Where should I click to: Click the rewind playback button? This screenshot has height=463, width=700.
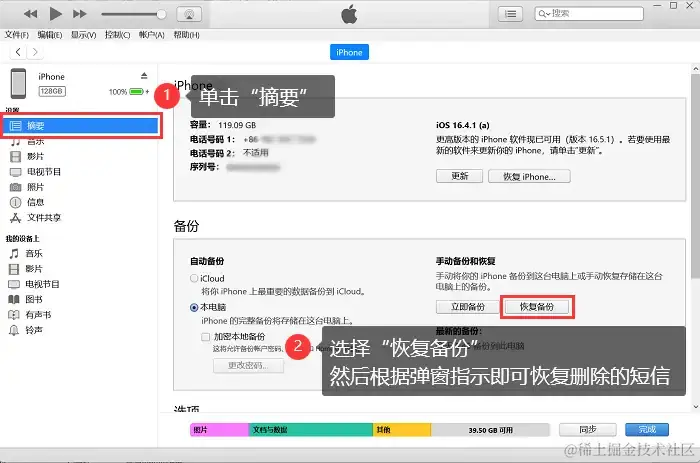(31, 14)
